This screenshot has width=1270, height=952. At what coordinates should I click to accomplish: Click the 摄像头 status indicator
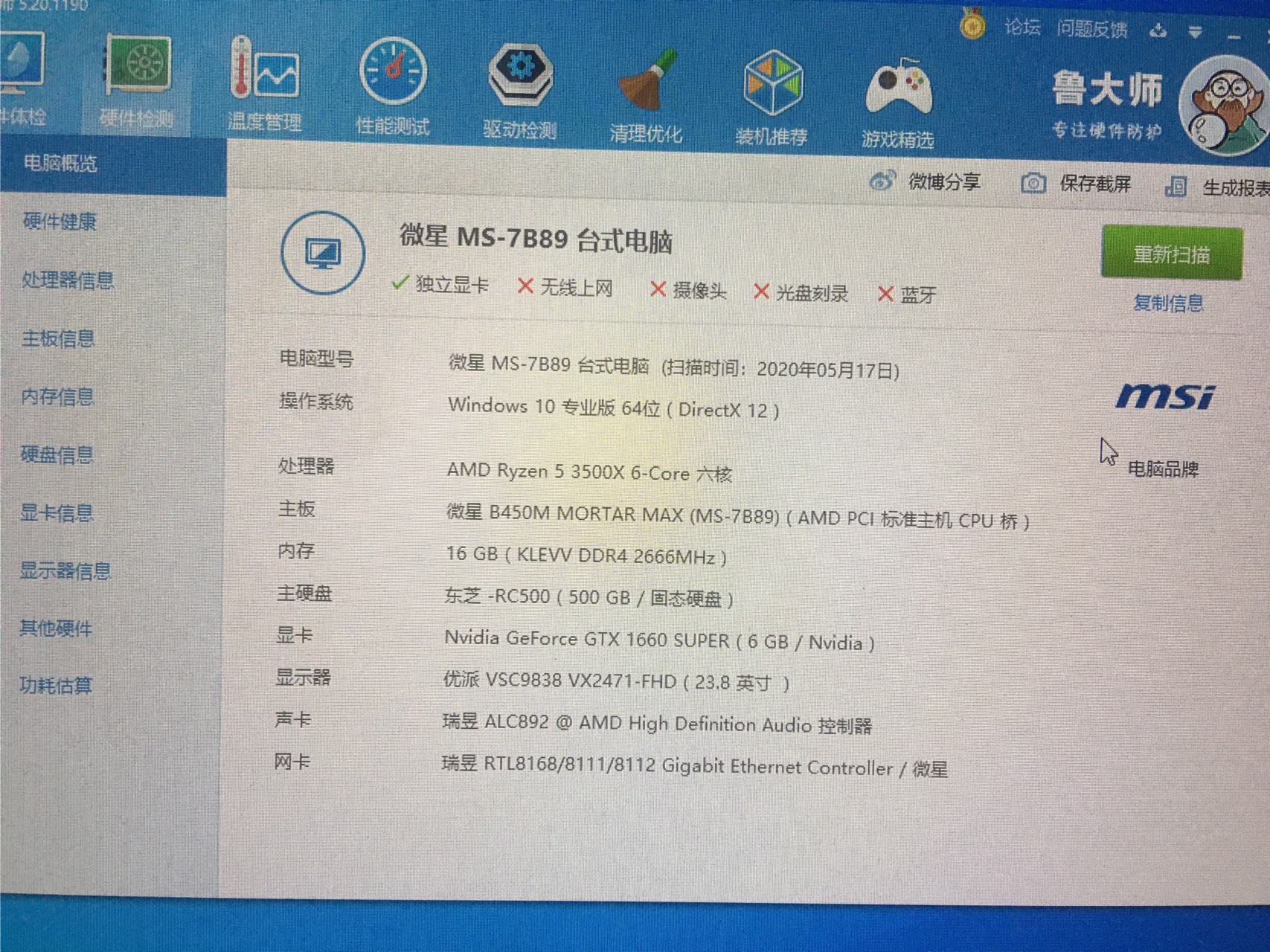[x=688, y=290]
